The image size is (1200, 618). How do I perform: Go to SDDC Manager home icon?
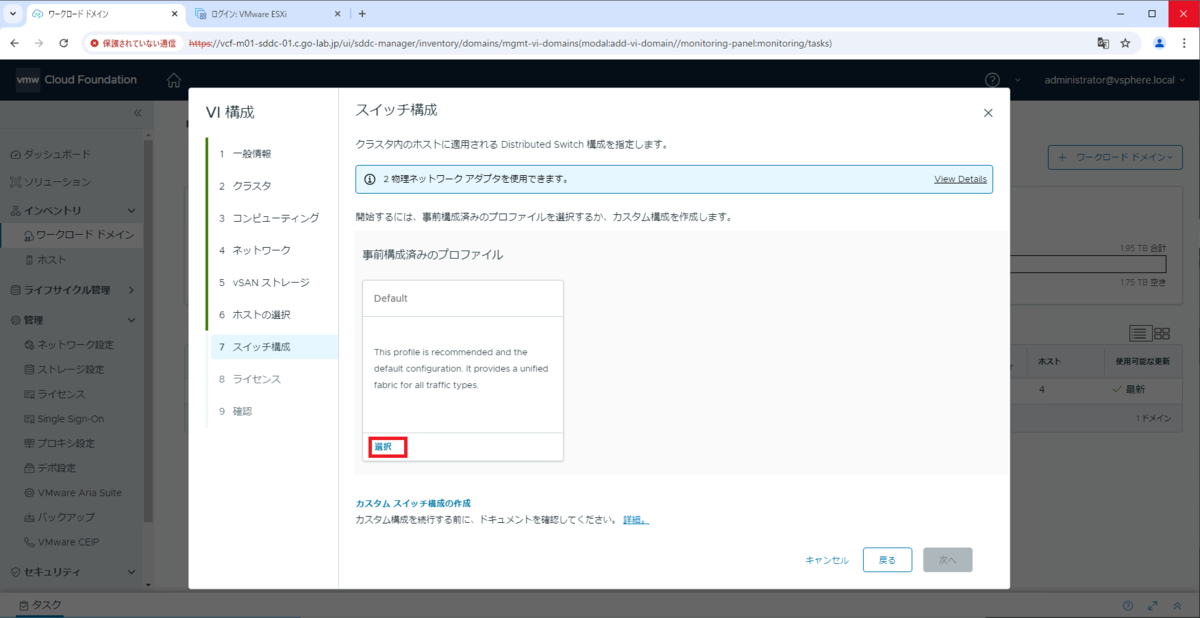pyautogui.click(x=174, y=80)
